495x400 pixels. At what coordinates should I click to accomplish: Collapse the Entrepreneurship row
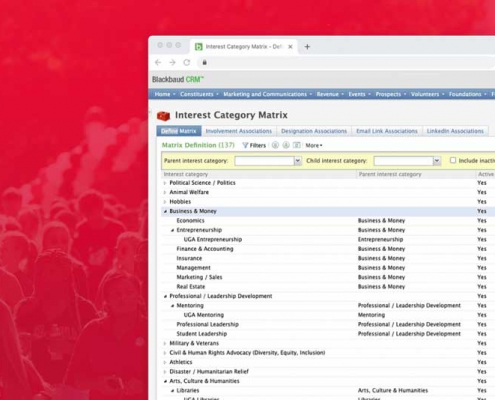(172, 230)
